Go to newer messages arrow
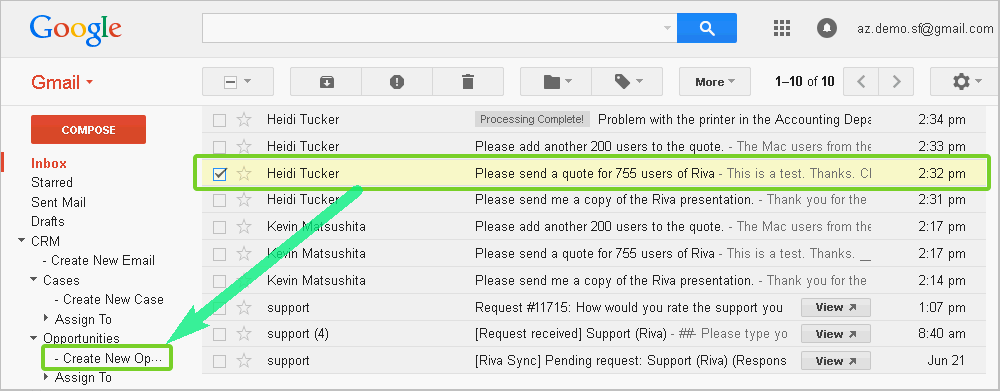The height and width of the screenshot is (391, 1000). (861, 82)
